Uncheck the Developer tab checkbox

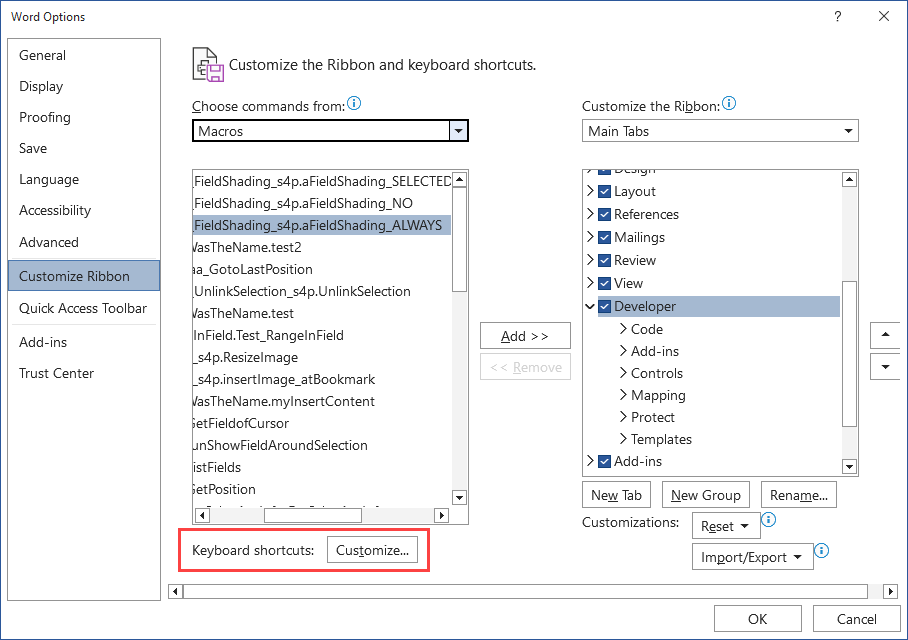point(604,306)
